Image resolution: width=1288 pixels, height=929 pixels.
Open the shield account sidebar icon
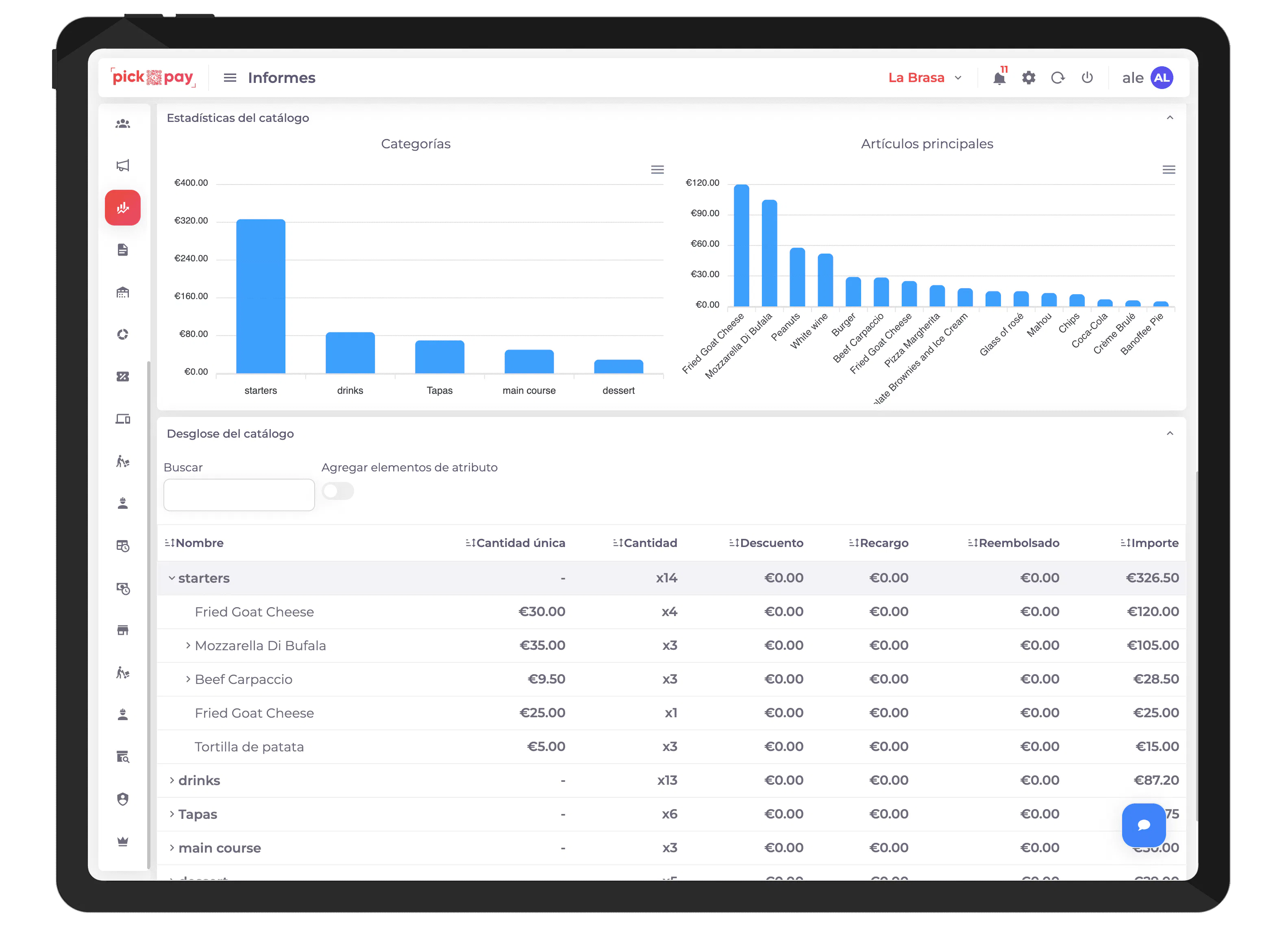point(123,799)
